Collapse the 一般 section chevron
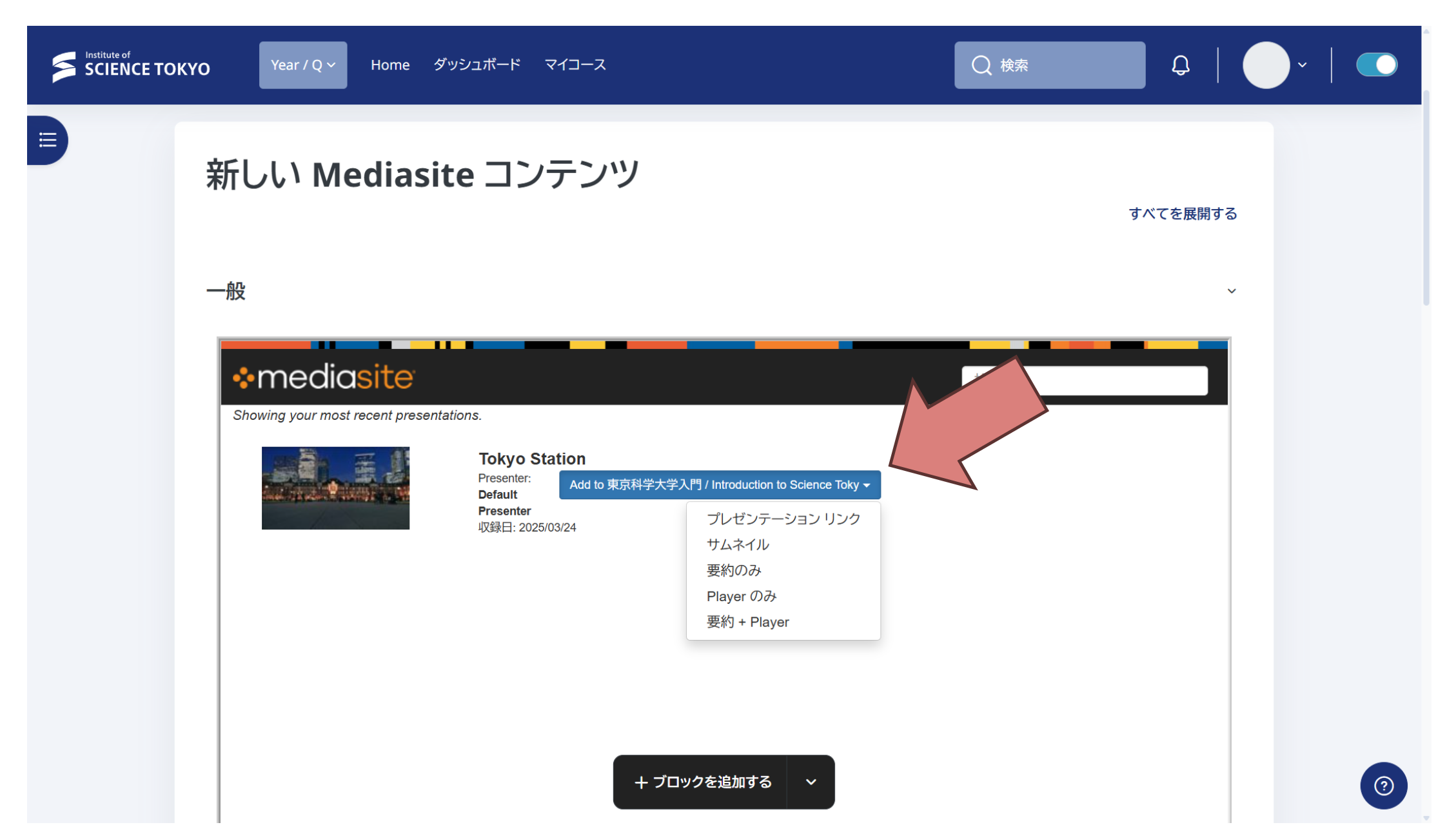 click(1231, 291)
